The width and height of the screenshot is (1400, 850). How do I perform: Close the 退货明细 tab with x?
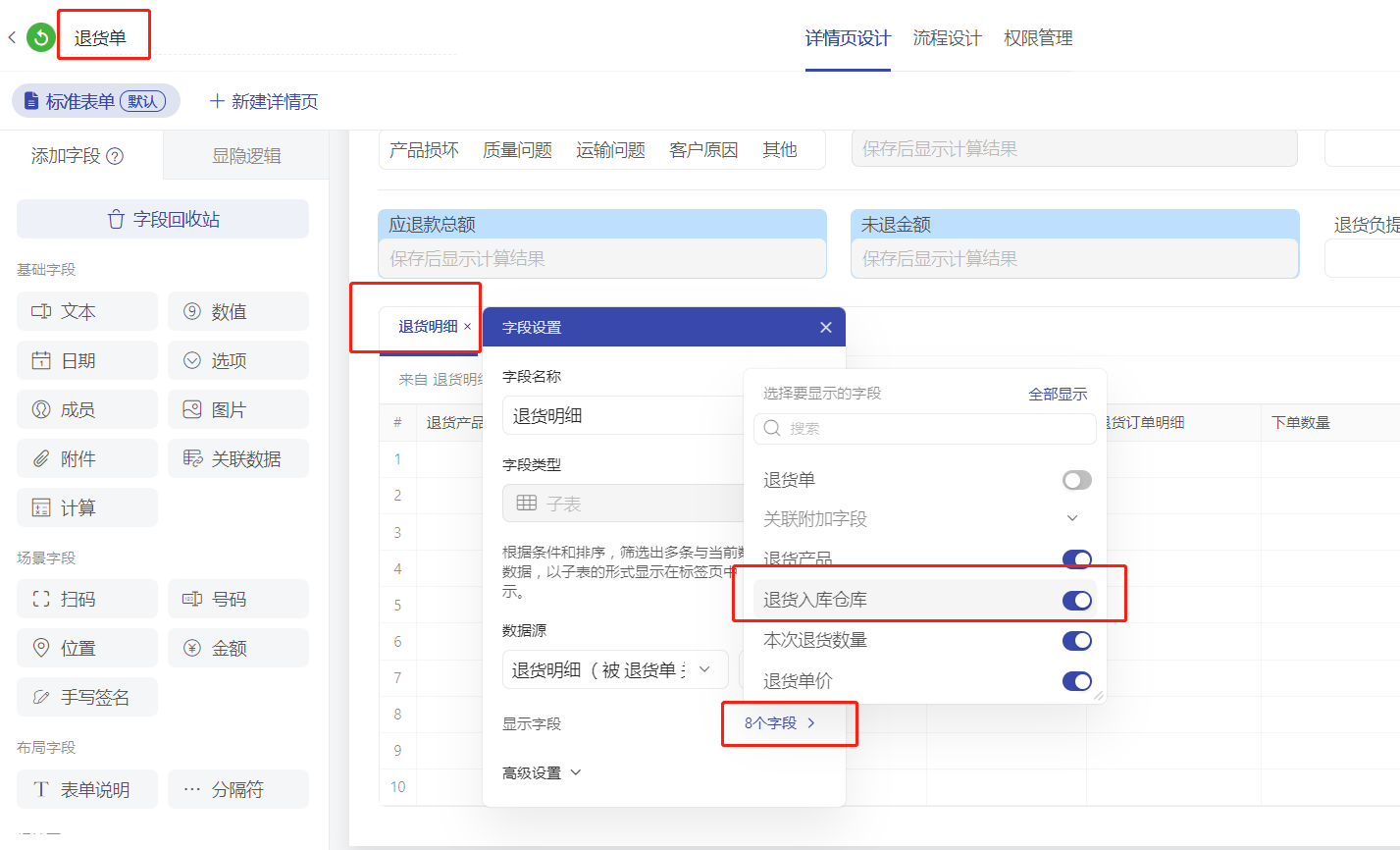coord(467,327)
